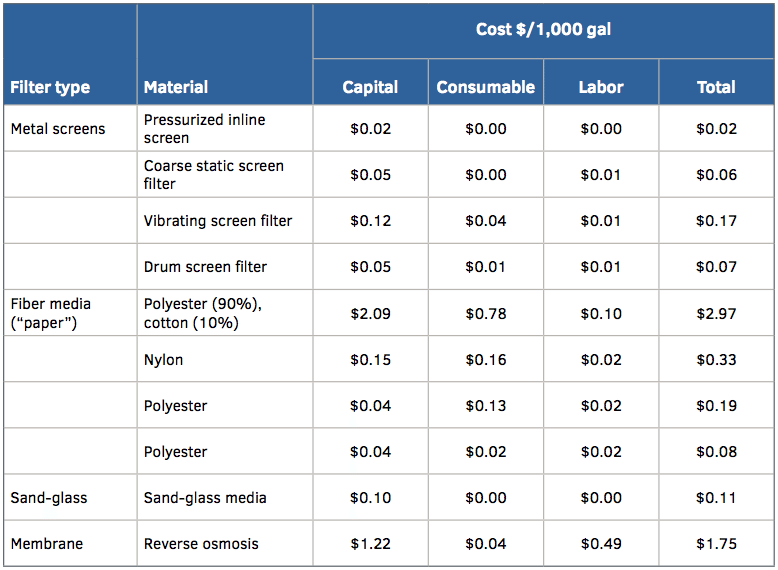Image resolution: width=778 pixels, height=570 pixels.
Task: Click the "Fiber media ("paper")" cell
Action: pos(51,313)
